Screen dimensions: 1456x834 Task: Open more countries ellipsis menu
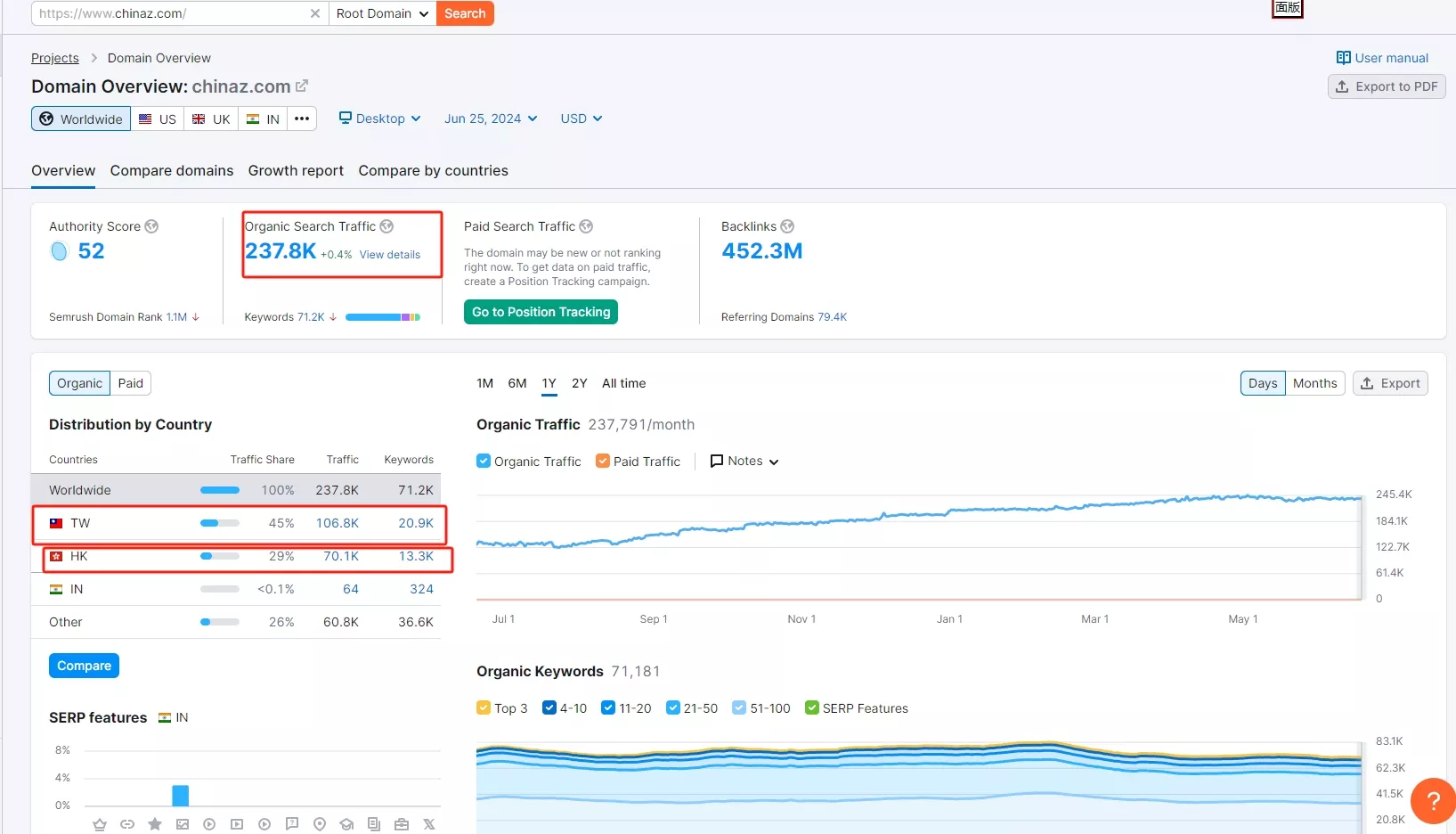(x=302, y=119)
